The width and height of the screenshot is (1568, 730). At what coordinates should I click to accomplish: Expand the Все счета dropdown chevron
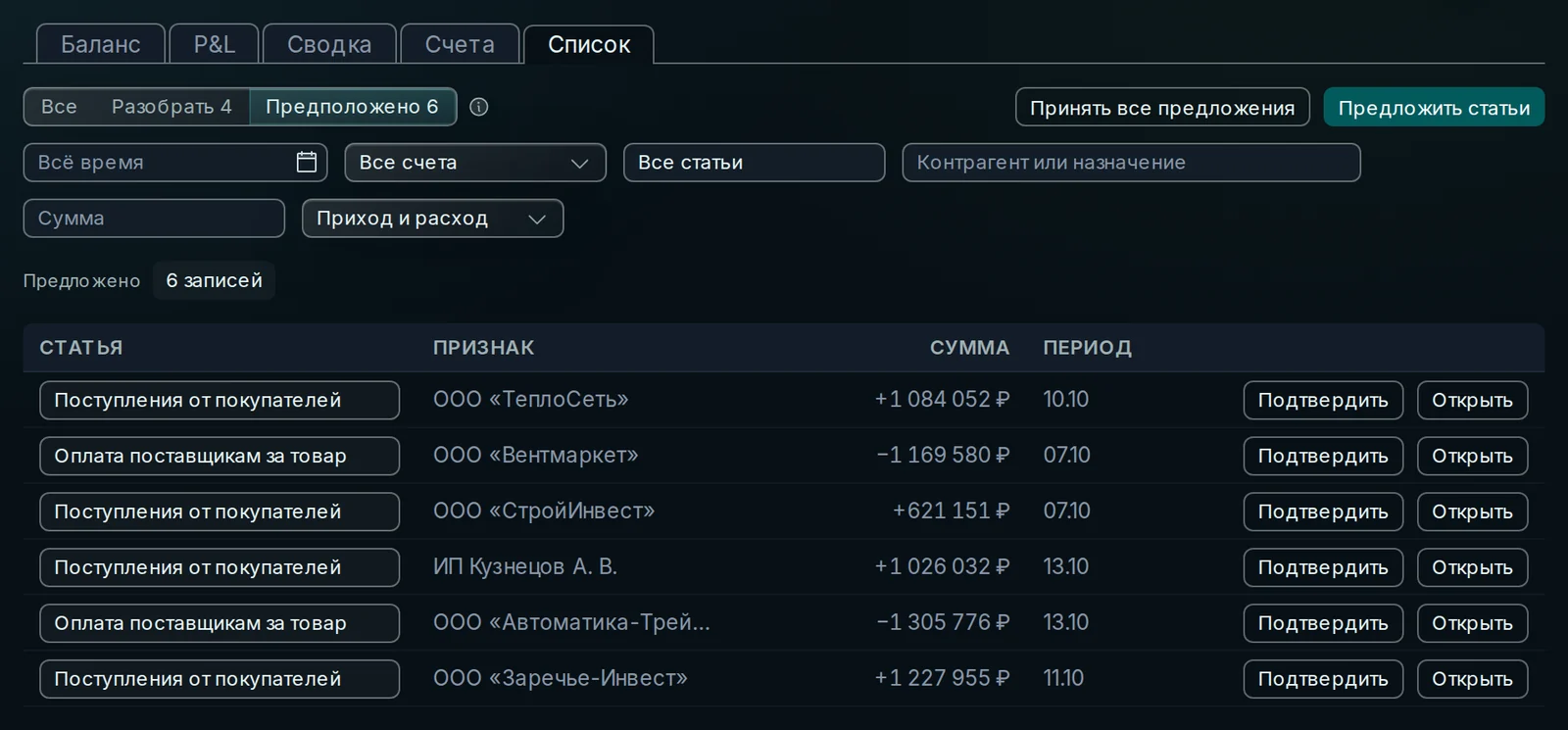[579, 164]
